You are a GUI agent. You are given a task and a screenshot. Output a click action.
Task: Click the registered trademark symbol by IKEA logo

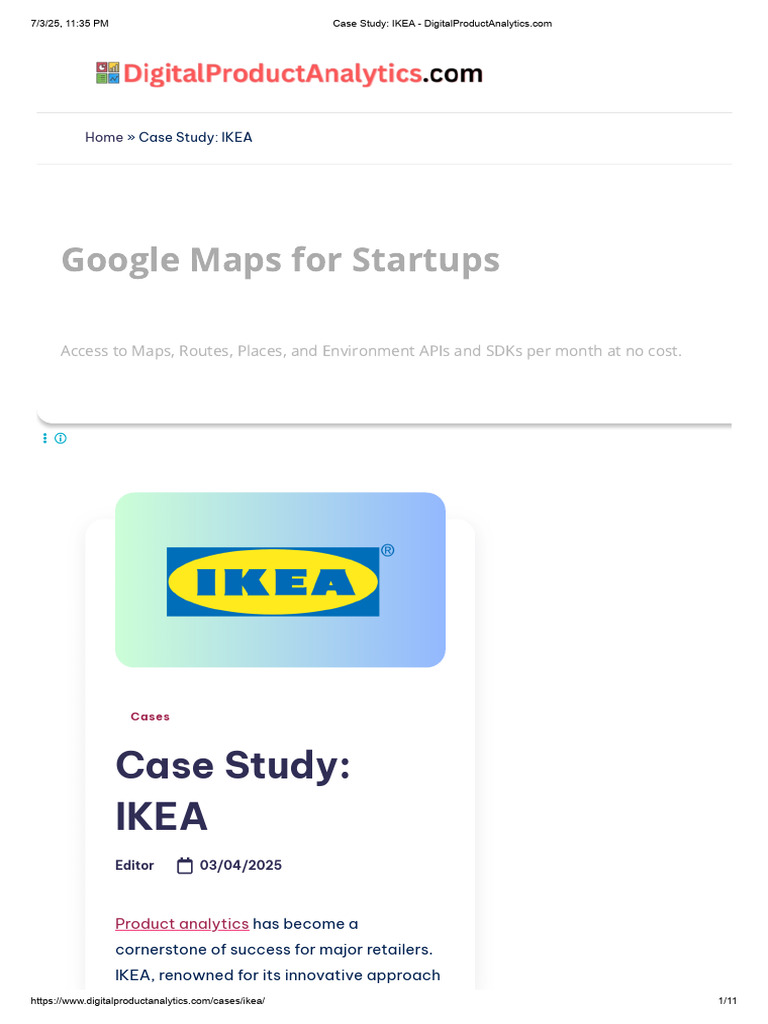387,550
